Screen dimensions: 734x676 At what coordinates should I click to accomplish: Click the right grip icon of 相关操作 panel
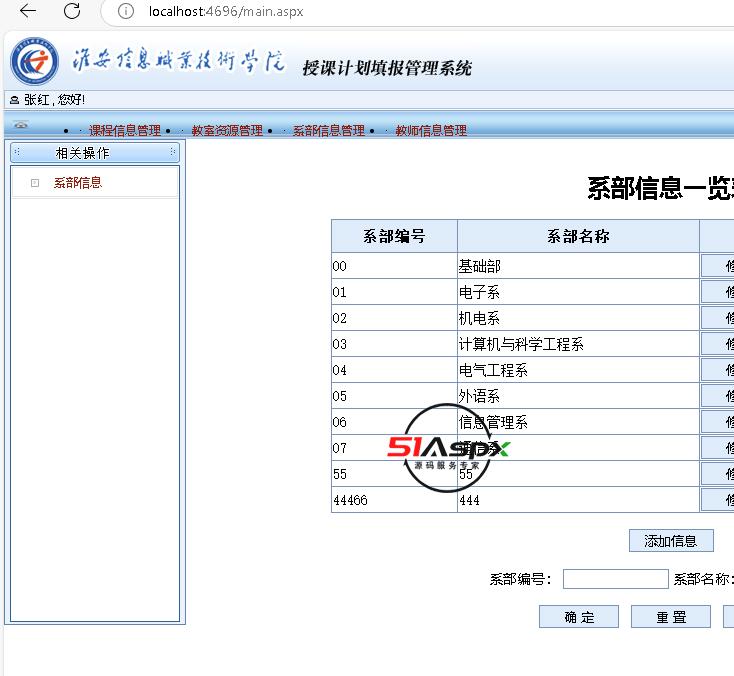point(173,152)
